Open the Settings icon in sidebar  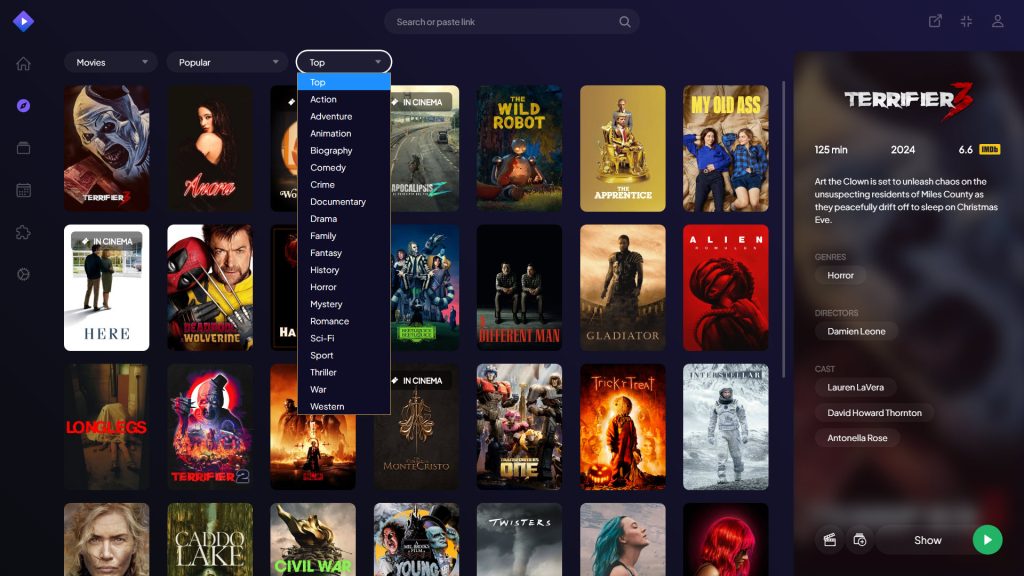pos(24,274)
